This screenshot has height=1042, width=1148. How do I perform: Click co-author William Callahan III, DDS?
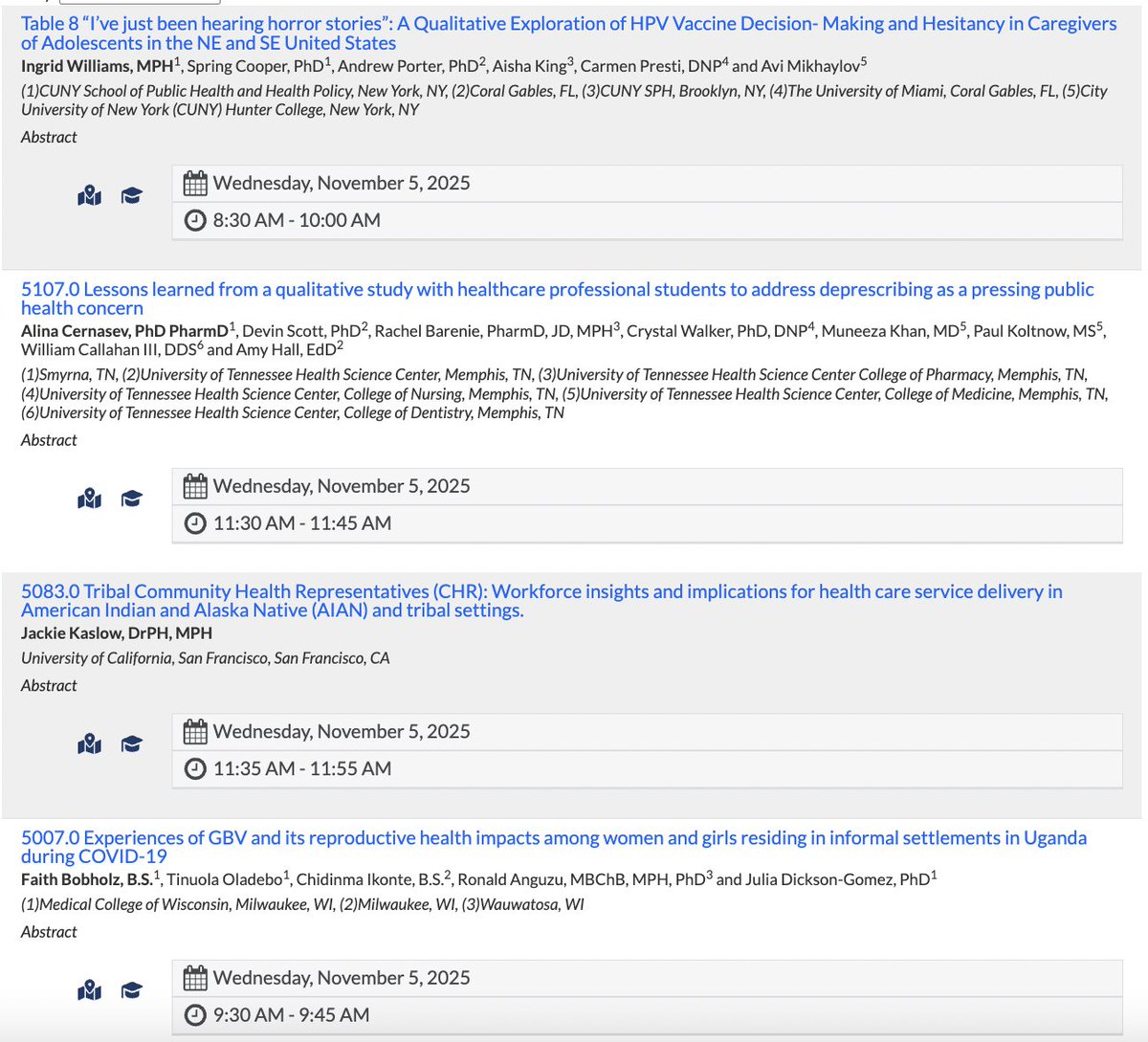108,350
